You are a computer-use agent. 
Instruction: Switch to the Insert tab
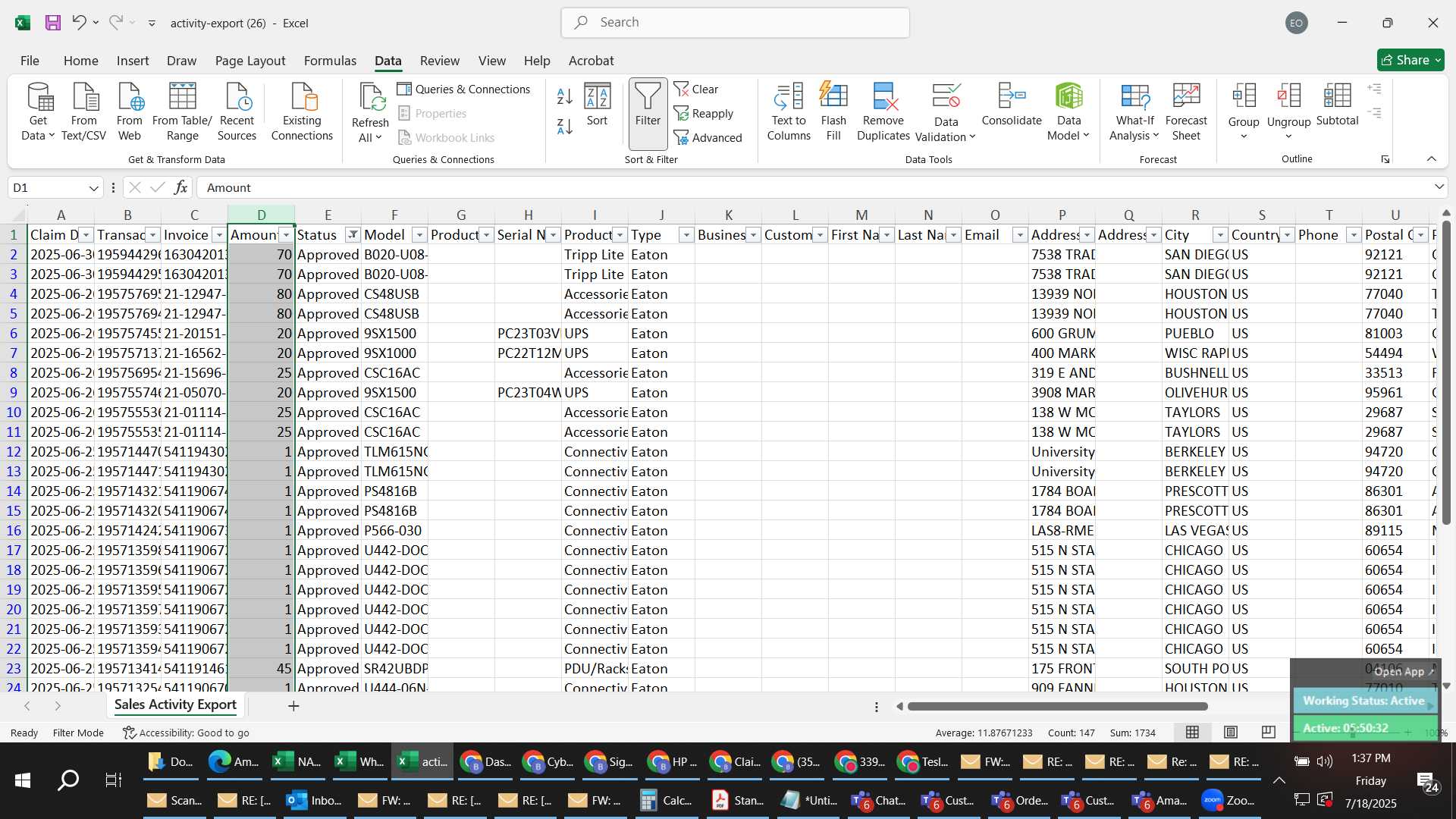coord(133,61)
